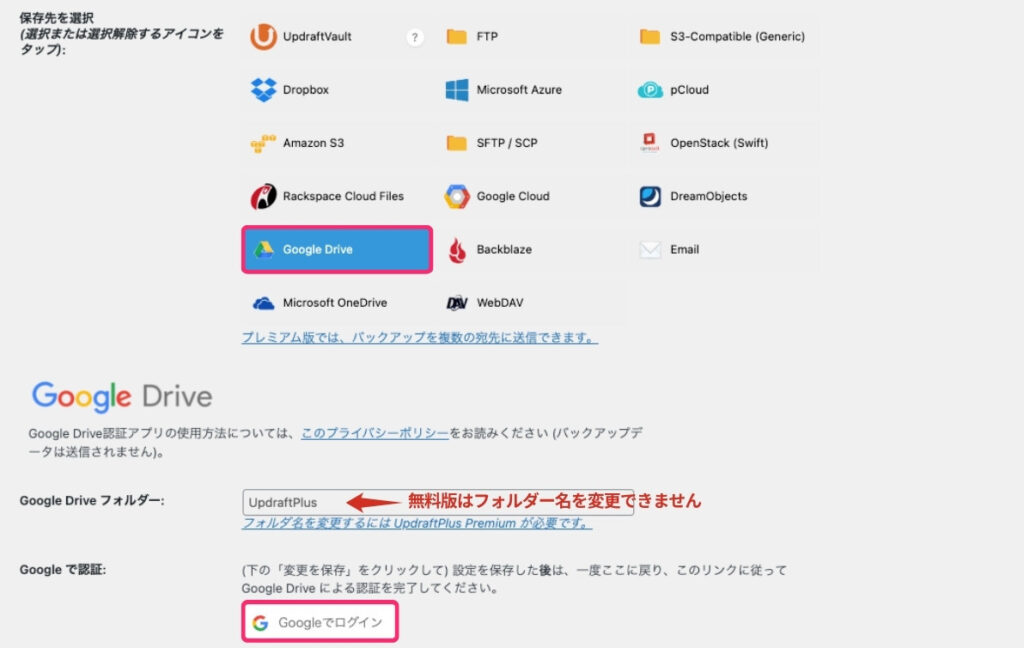Select the Backblaze flame icon

[457, 250]
